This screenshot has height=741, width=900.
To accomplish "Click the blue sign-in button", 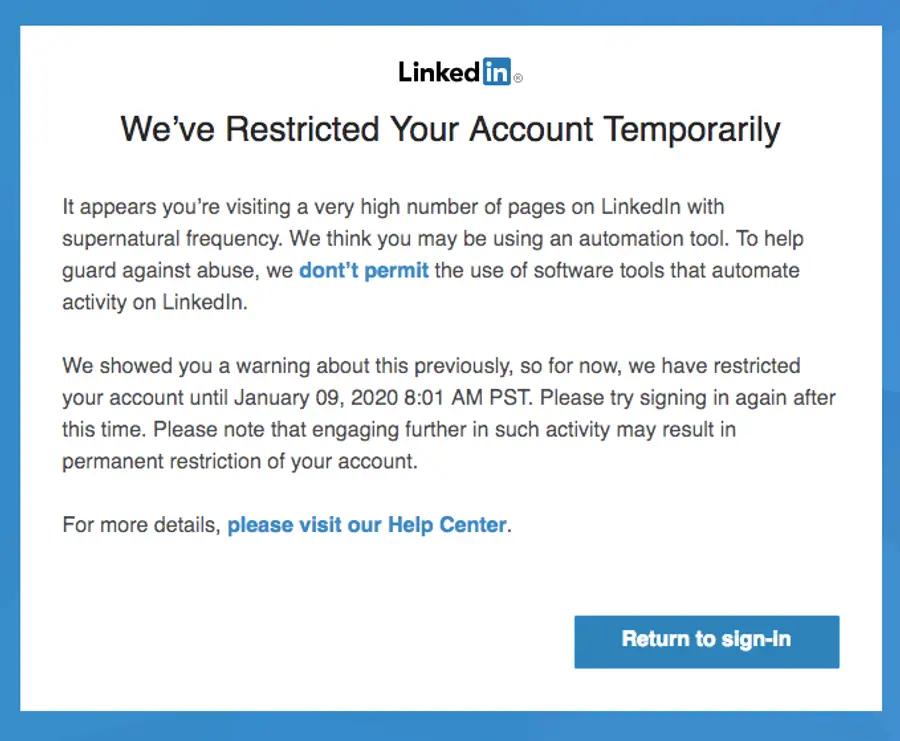I will click(706, 641).
